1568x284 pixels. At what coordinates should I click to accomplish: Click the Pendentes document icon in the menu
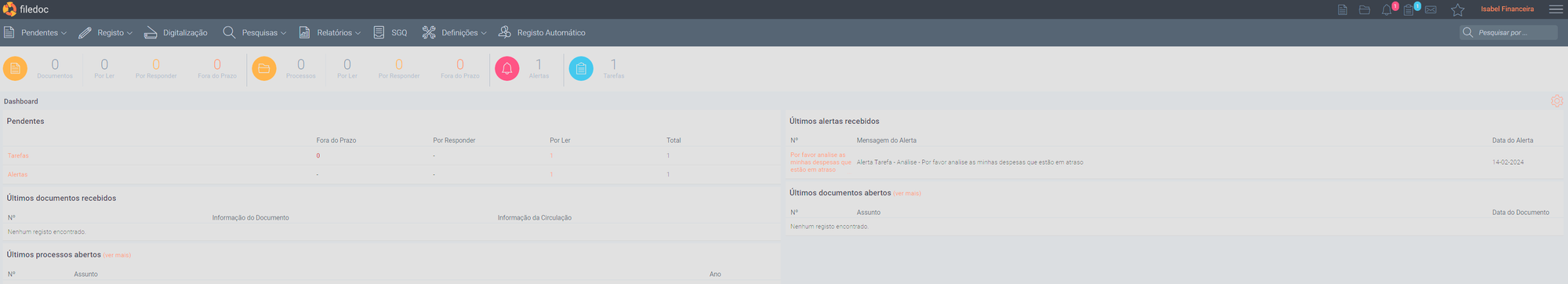9,32
